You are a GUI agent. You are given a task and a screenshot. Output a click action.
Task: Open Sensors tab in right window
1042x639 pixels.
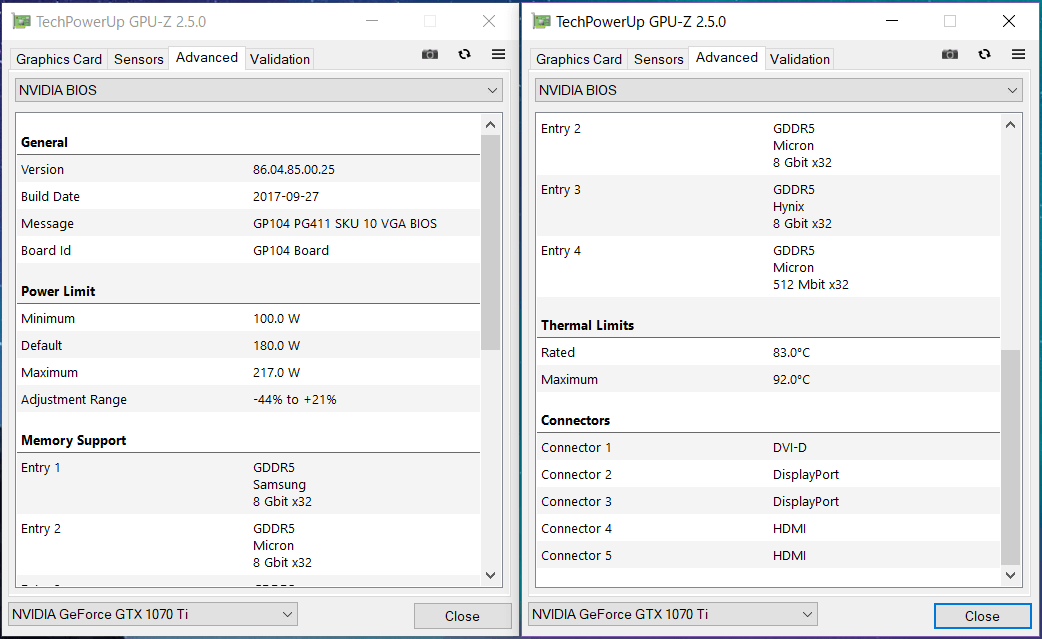click(659, 59)
